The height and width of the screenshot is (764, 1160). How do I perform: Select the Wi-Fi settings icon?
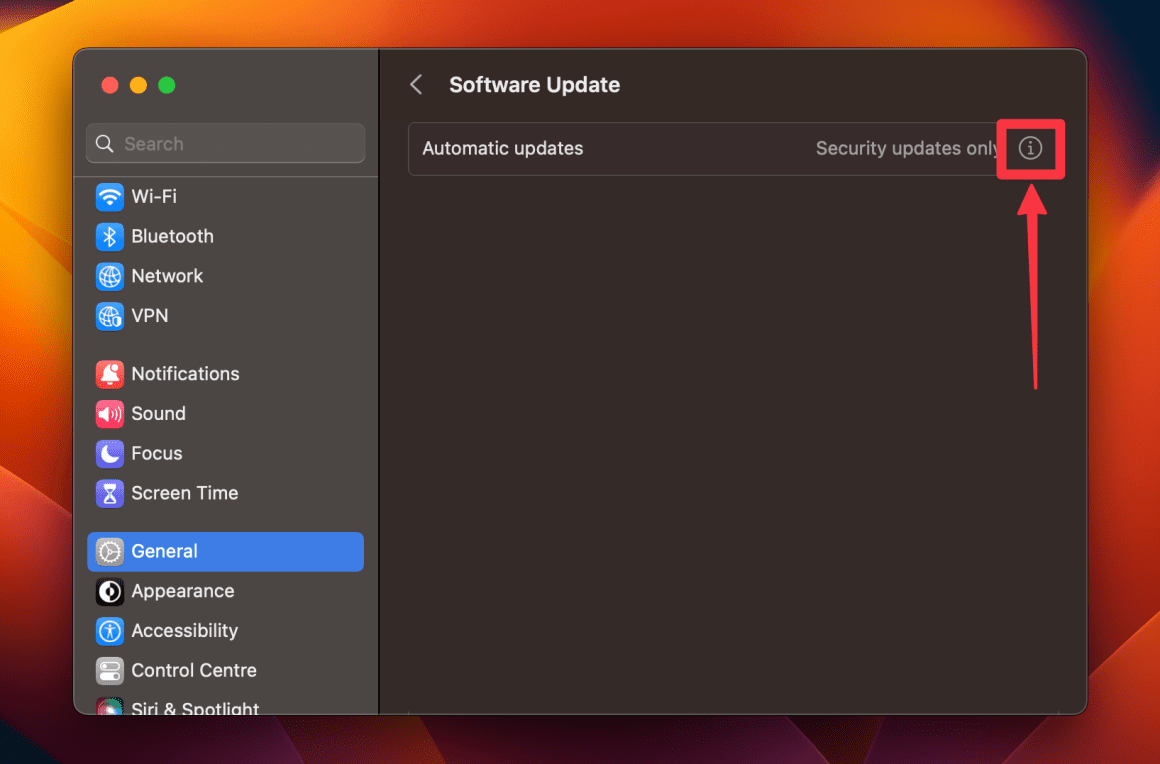coord(109,196)
